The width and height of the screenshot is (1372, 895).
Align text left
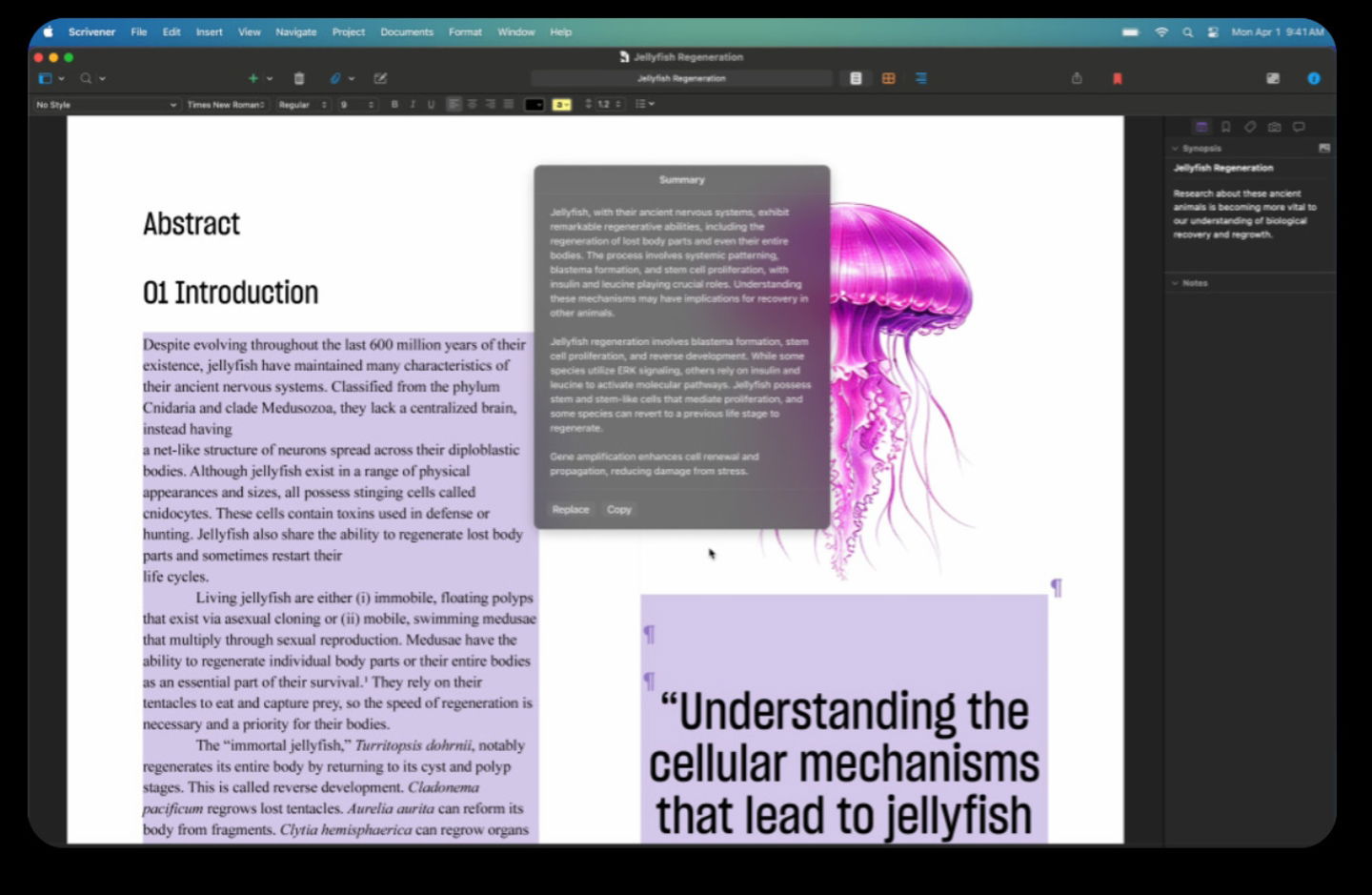[x=454, y=104]
